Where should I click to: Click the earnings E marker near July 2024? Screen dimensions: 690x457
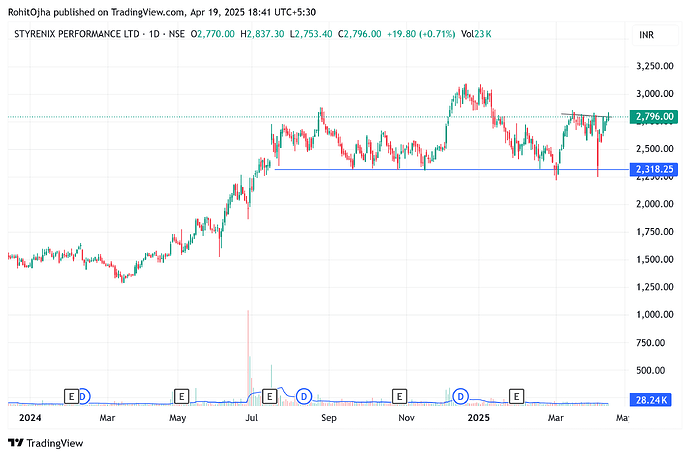(x=269, y=397)
